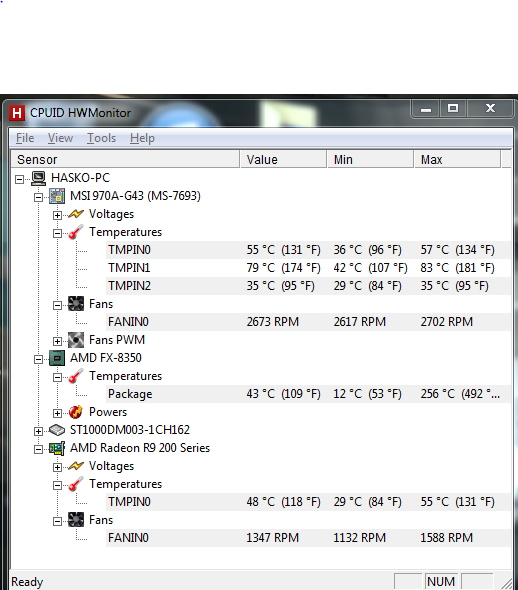Click the Fans PWM icon
Viewport: 518px width, 590px height.
[x=76, y=340]
